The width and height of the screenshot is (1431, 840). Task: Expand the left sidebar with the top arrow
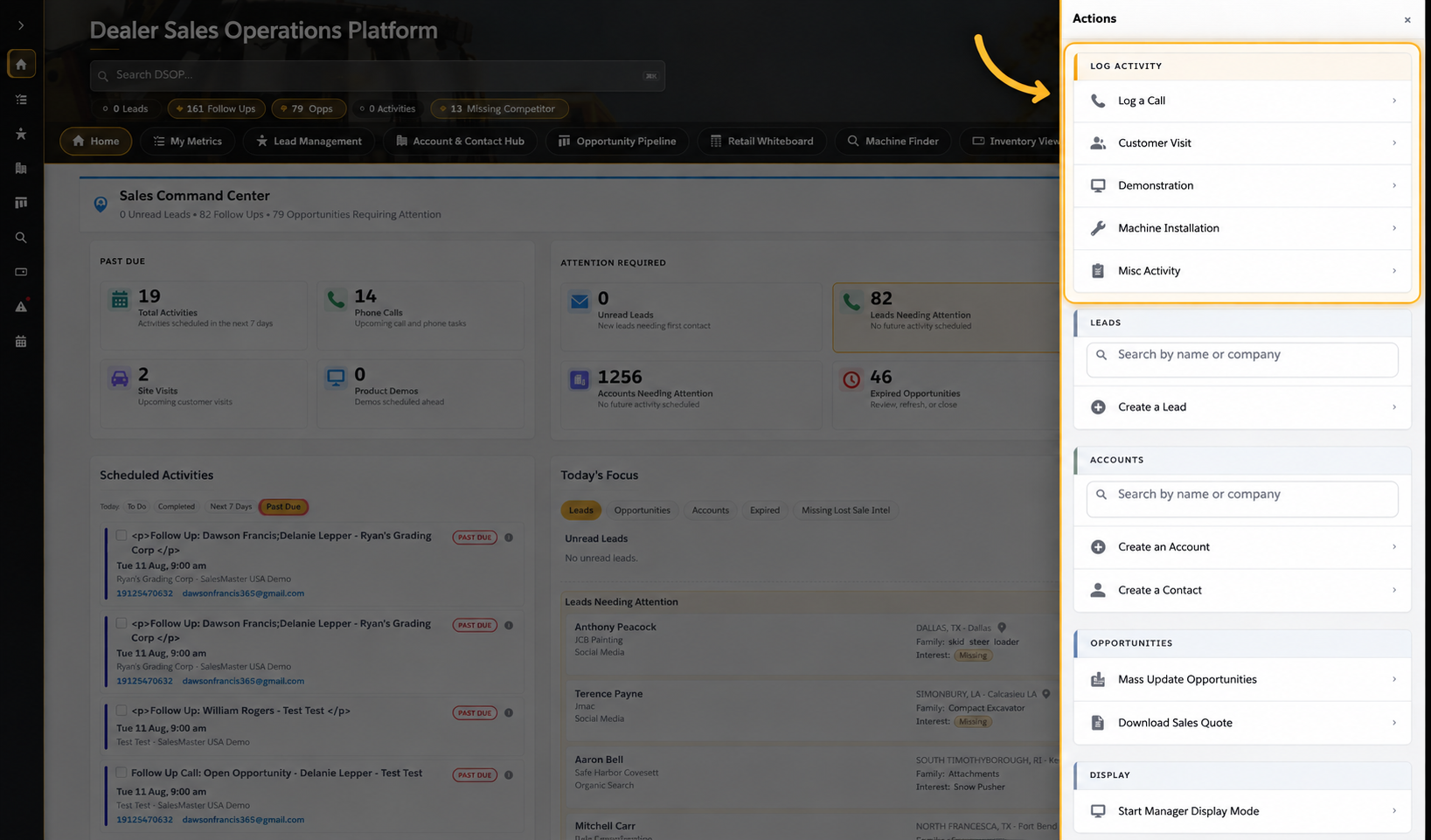(x=21, y=25)
